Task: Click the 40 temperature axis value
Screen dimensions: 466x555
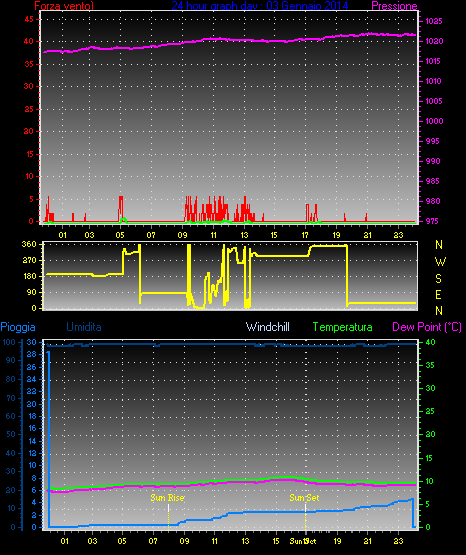Action: 430,342
